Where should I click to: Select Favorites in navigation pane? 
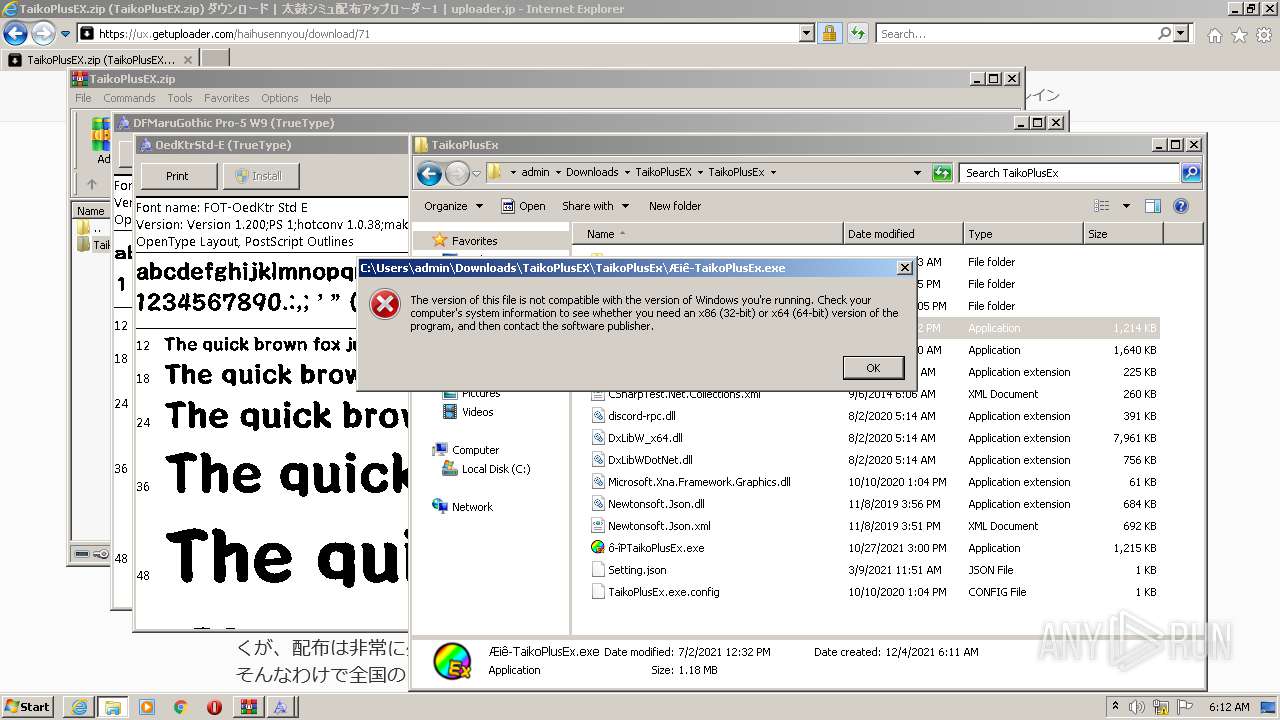tap(474, 241)
